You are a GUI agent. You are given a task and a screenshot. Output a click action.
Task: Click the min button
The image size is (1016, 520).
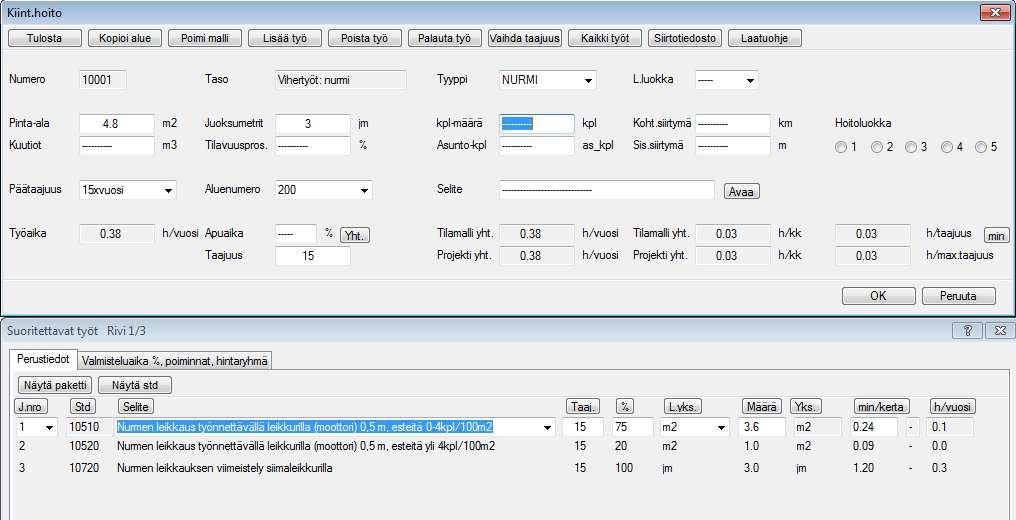tap(996, 235)
